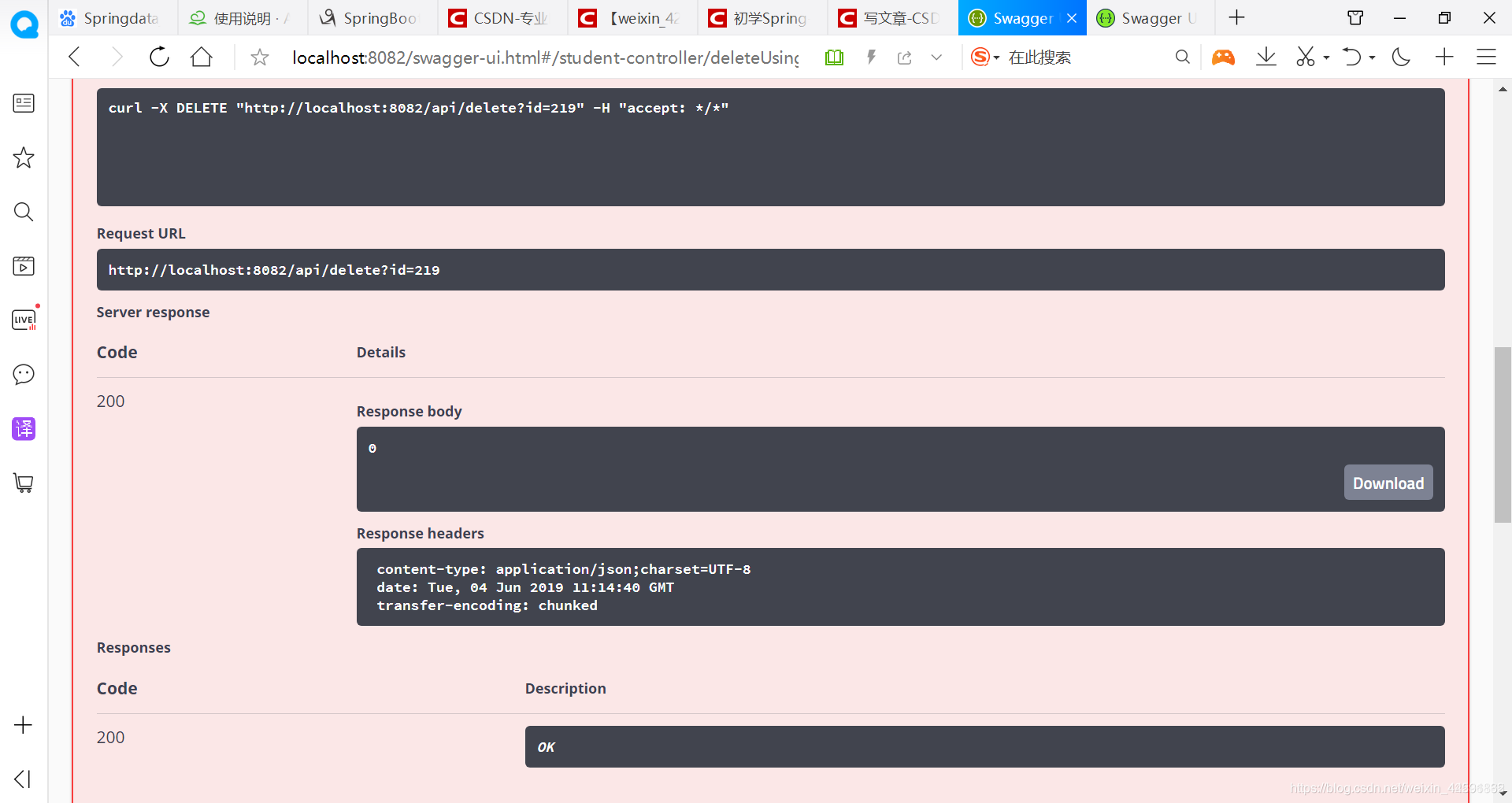Click the undo closed tab icon
1512x803 pixels.
[1351, 57]
